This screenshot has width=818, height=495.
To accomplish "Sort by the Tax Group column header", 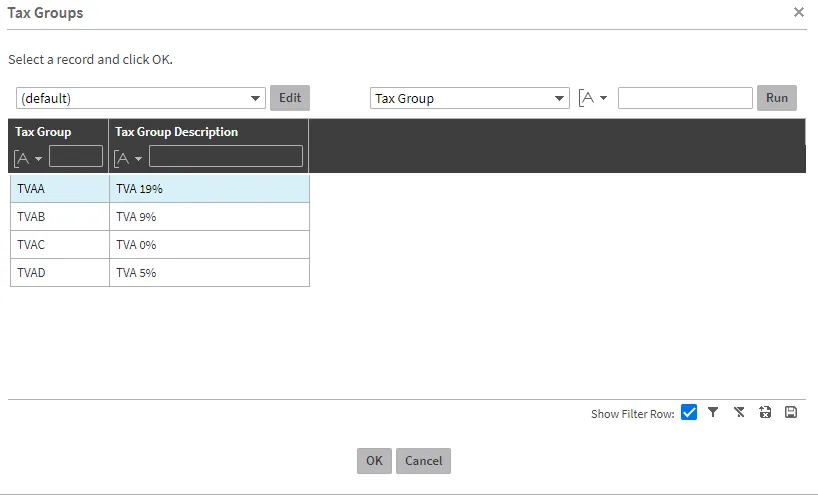I will point(43,132).
